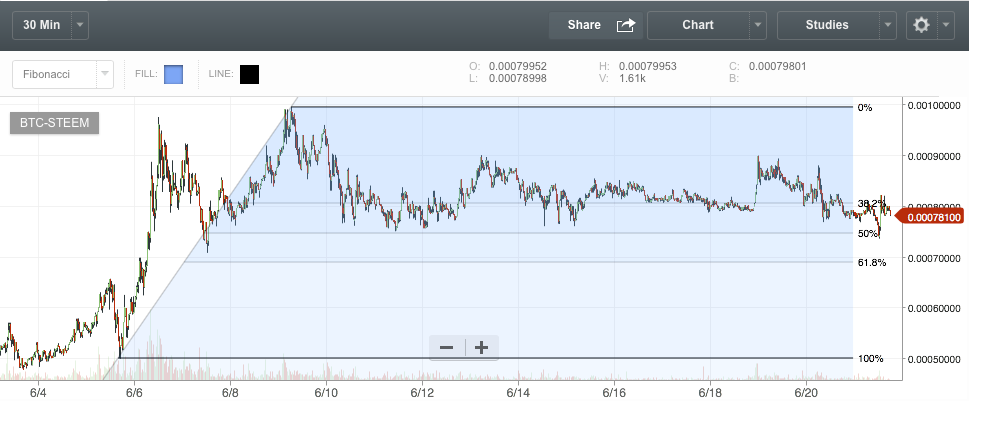The width and height of the screenshot is (984, 430).
Task: Expand the settings gear dropdown arrow
Action: click(x=946, y=25)
